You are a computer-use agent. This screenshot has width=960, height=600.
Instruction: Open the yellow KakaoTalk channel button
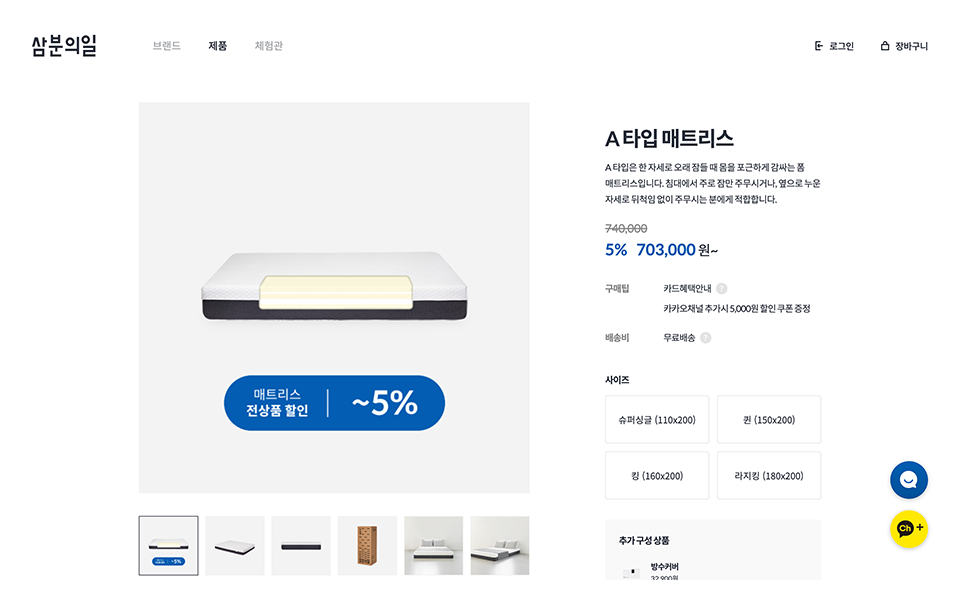[909, 529]
